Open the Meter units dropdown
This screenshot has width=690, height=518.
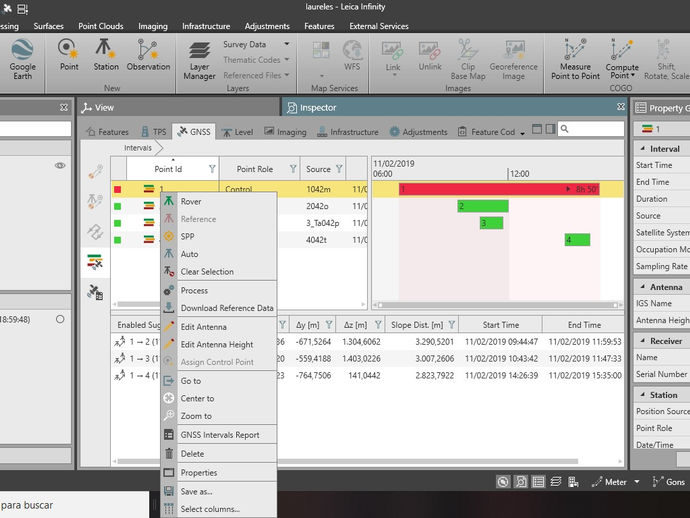point(637,482)
